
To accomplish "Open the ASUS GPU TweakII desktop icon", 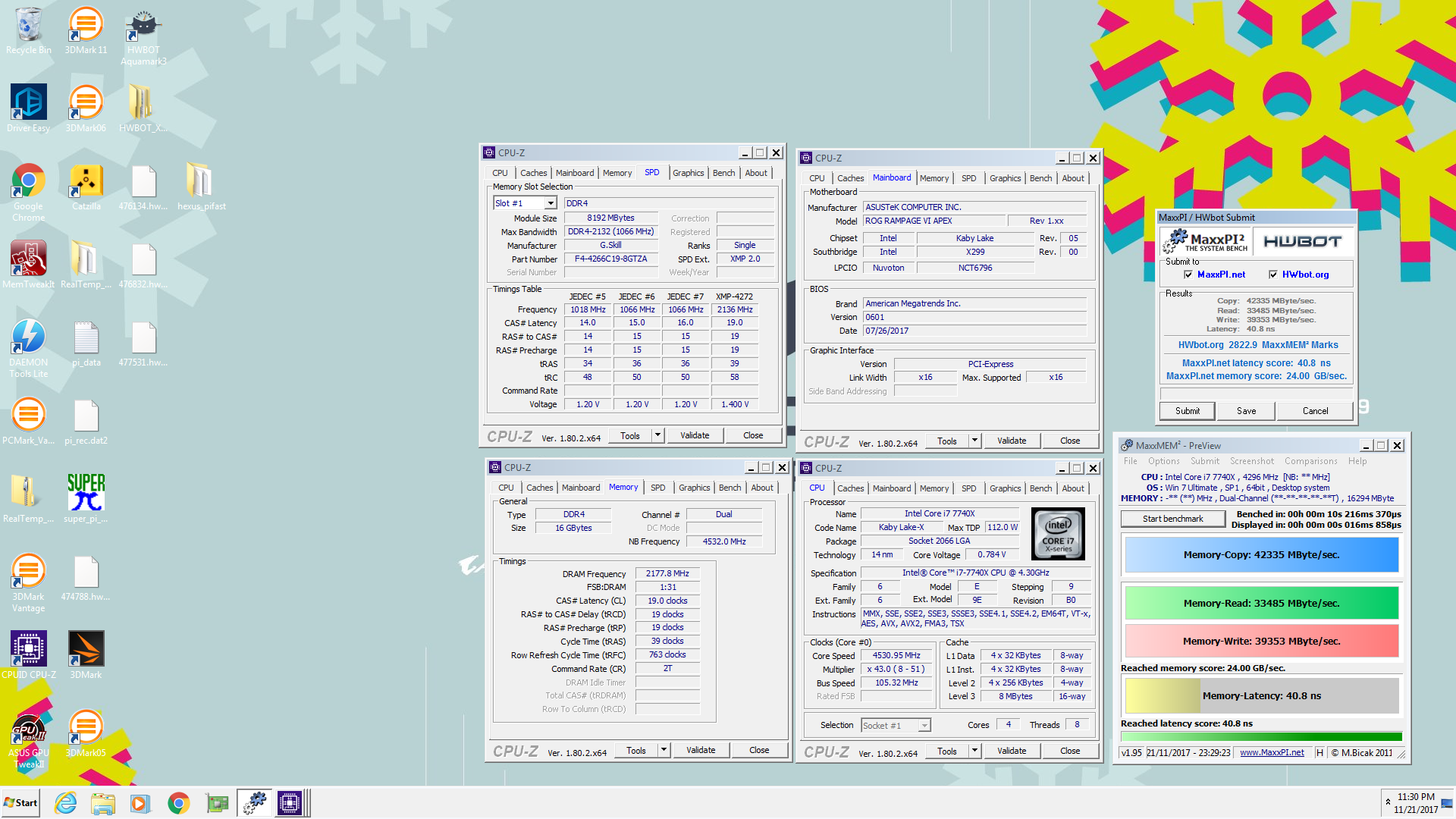I will (x=28, y=741).
